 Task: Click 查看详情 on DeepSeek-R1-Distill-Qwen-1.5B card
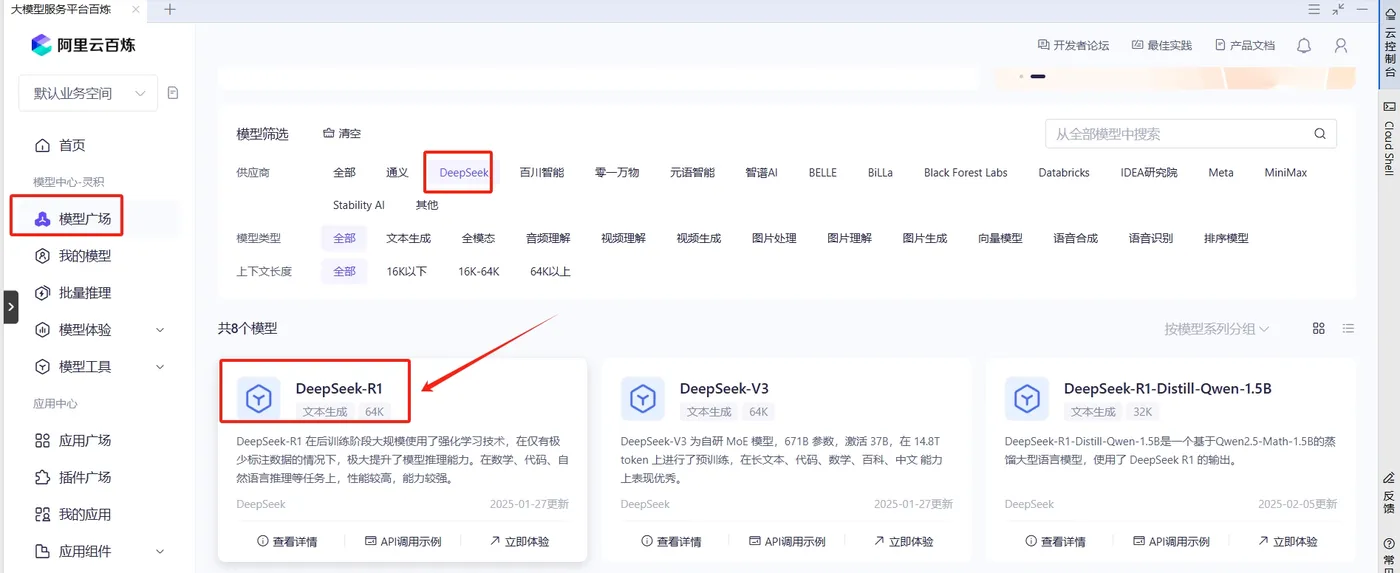tap(1055, 541)
